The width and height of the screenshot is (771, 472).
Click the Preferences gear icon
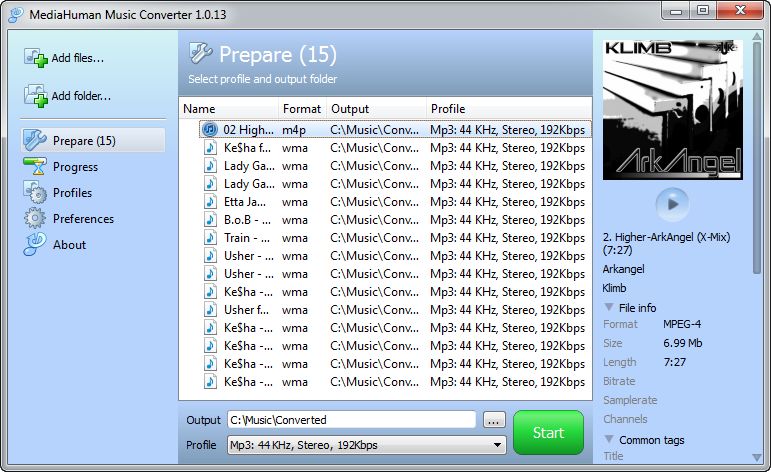click(x=35, y=218)
